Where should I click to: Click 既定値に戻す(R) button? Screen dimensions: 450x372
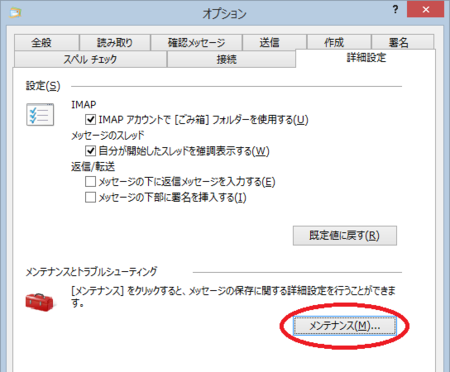point(345,236)
